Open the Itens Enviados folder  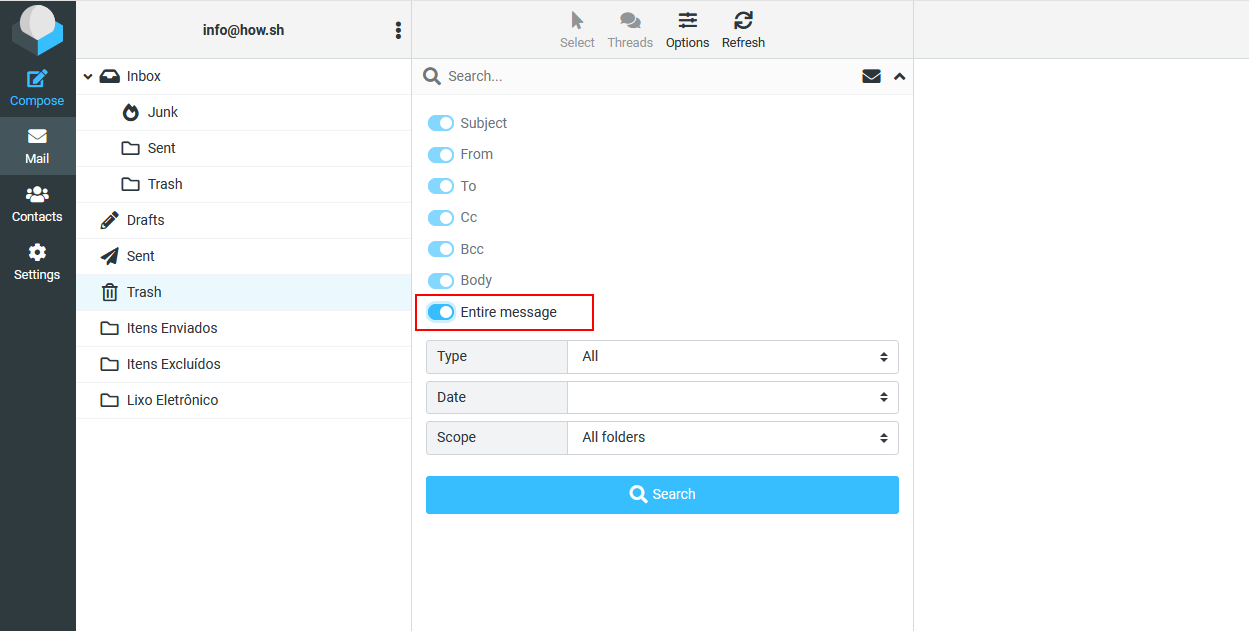[243, 328]
